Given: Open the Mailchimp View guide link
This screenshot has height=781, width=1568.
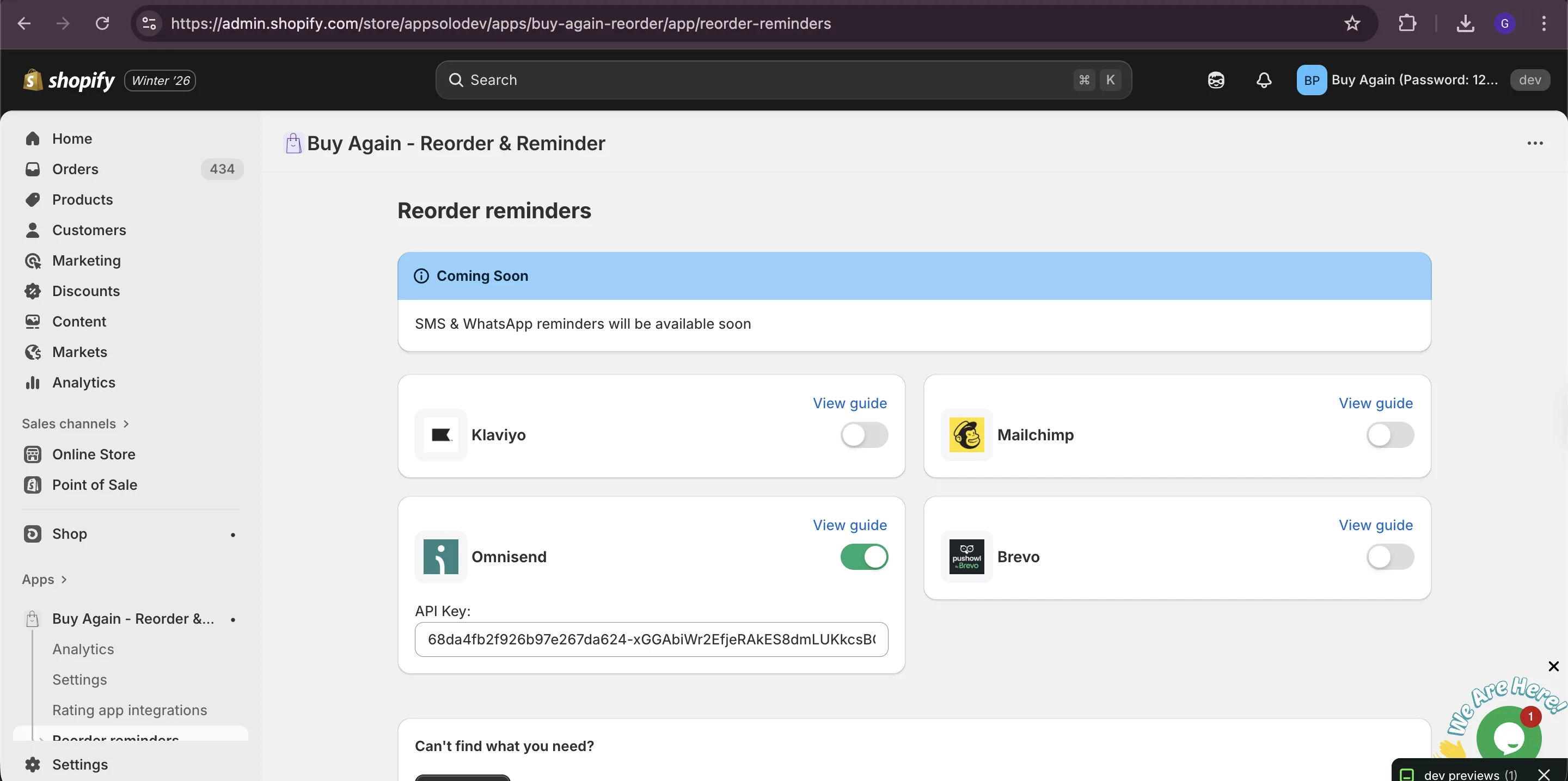Looking at the screenshot, I should point(1376,403).
